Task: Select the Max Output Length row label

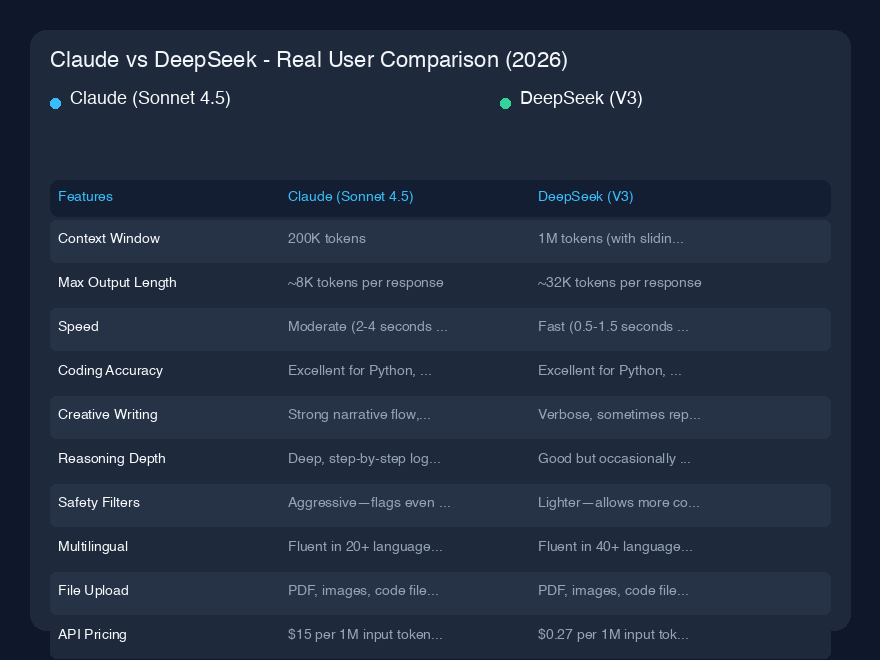Action: pyautogui.click(x=117, y=282)
